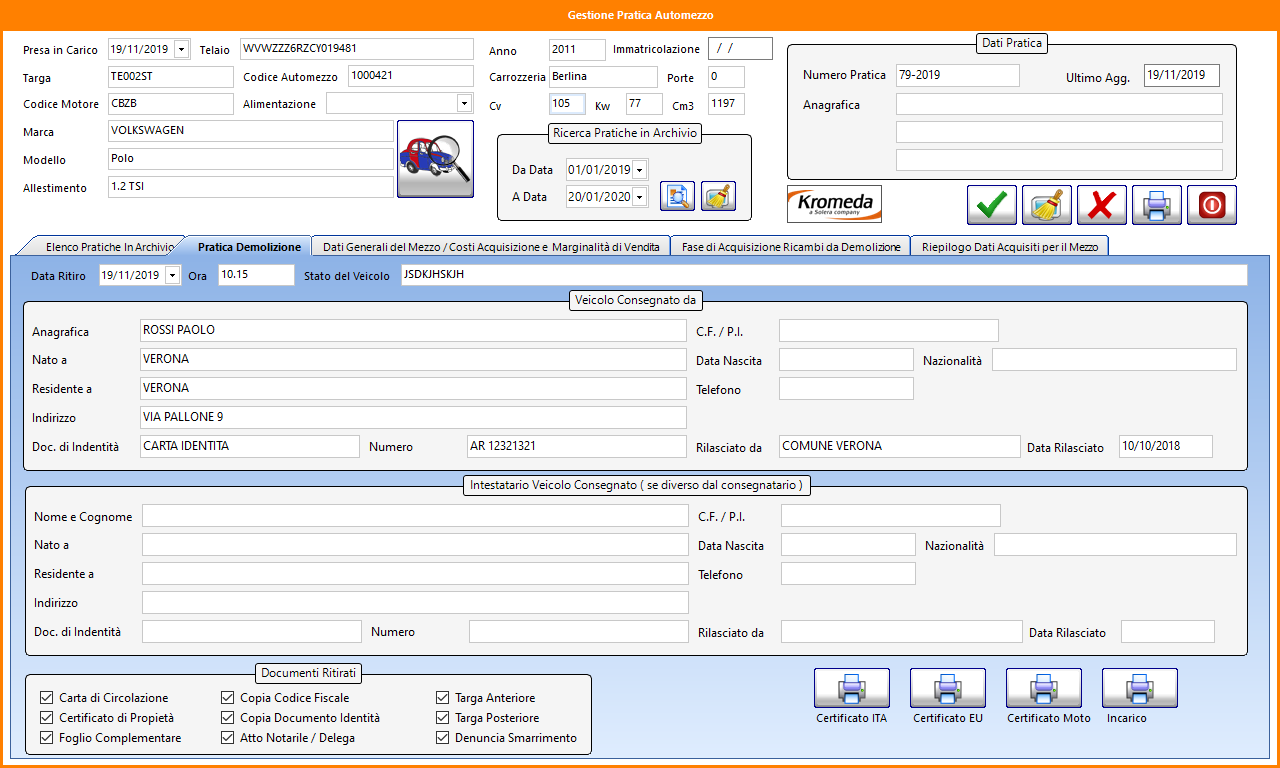Click the Doc. di Indentità field CARTA IDENTITA
Image resolution: width=1280 pixels, height=768 pixels.
[x=249, y=447]
